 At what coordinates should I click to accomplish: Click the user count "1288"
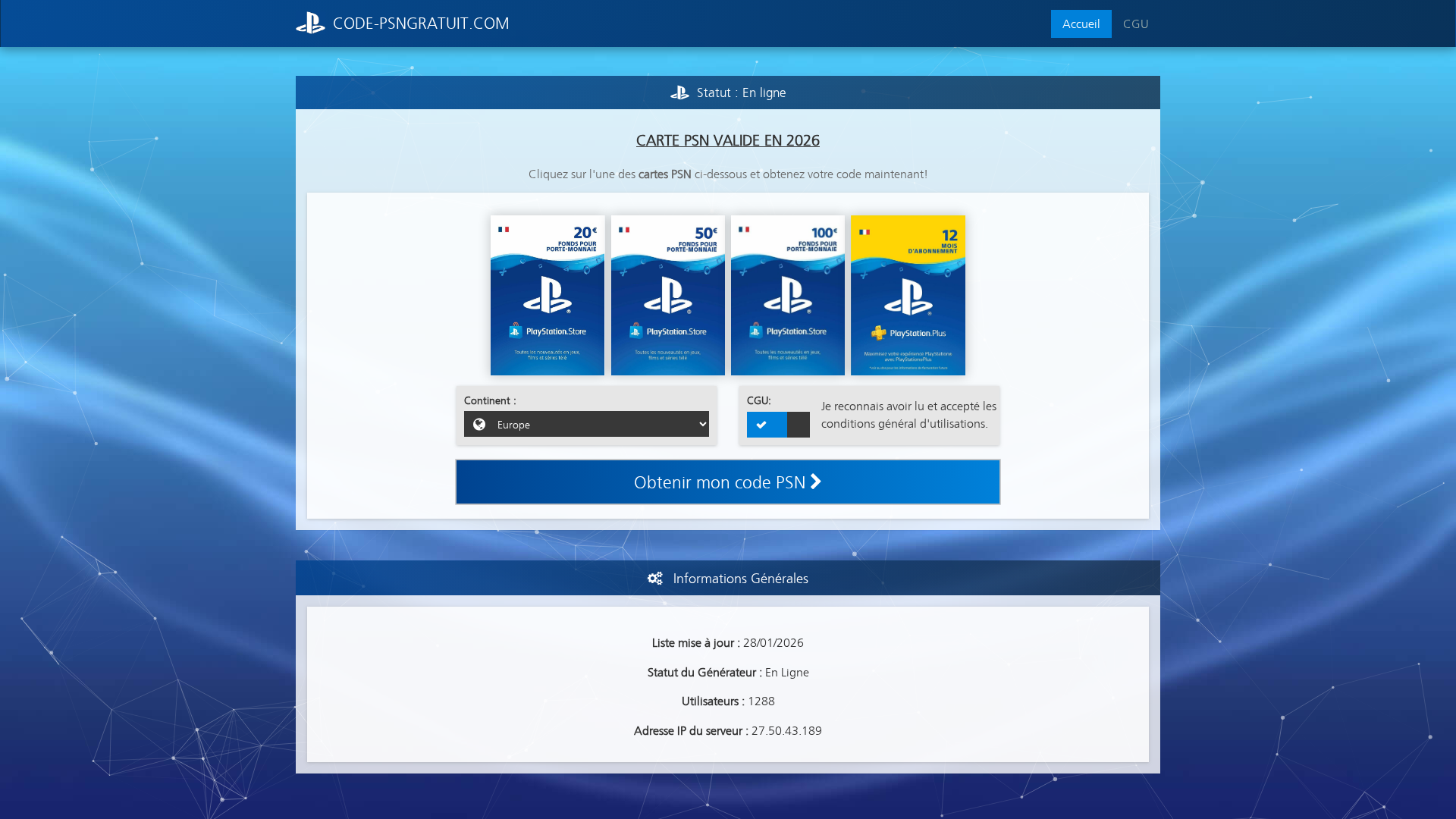(x=761, y=701)
